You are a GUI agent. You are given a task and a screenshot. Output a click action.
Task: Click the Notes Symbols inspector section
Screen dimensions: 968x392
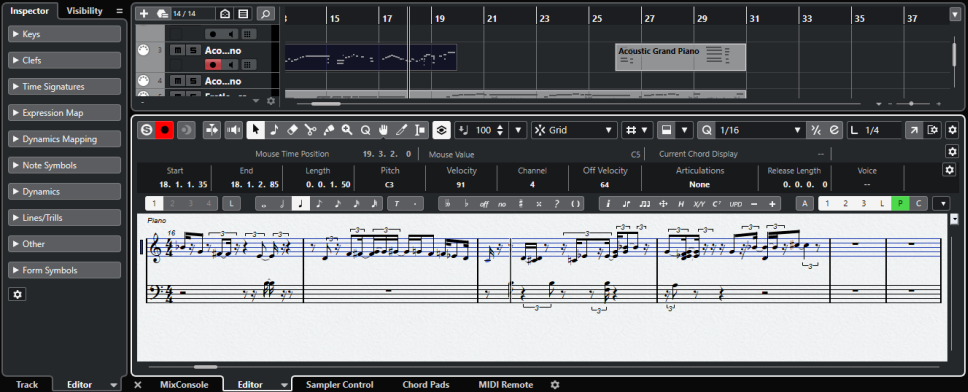[64, 165]
